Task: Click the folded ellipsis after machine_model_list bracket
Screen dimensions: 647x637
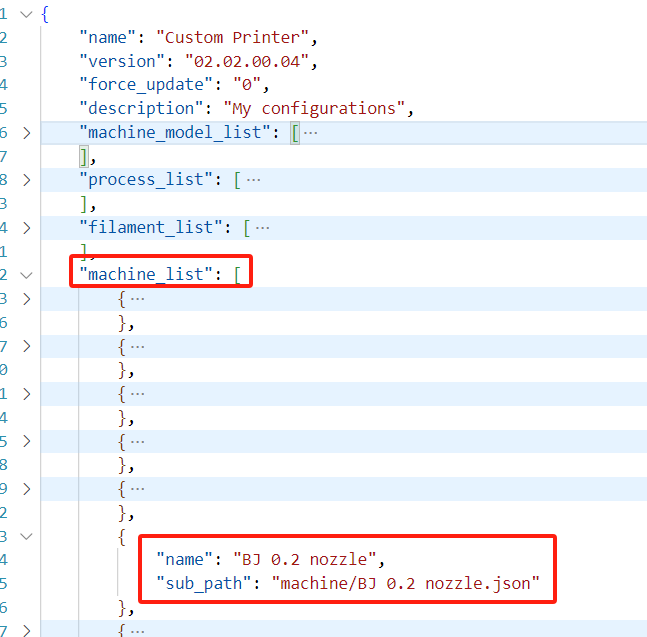Action: [310, 133]
